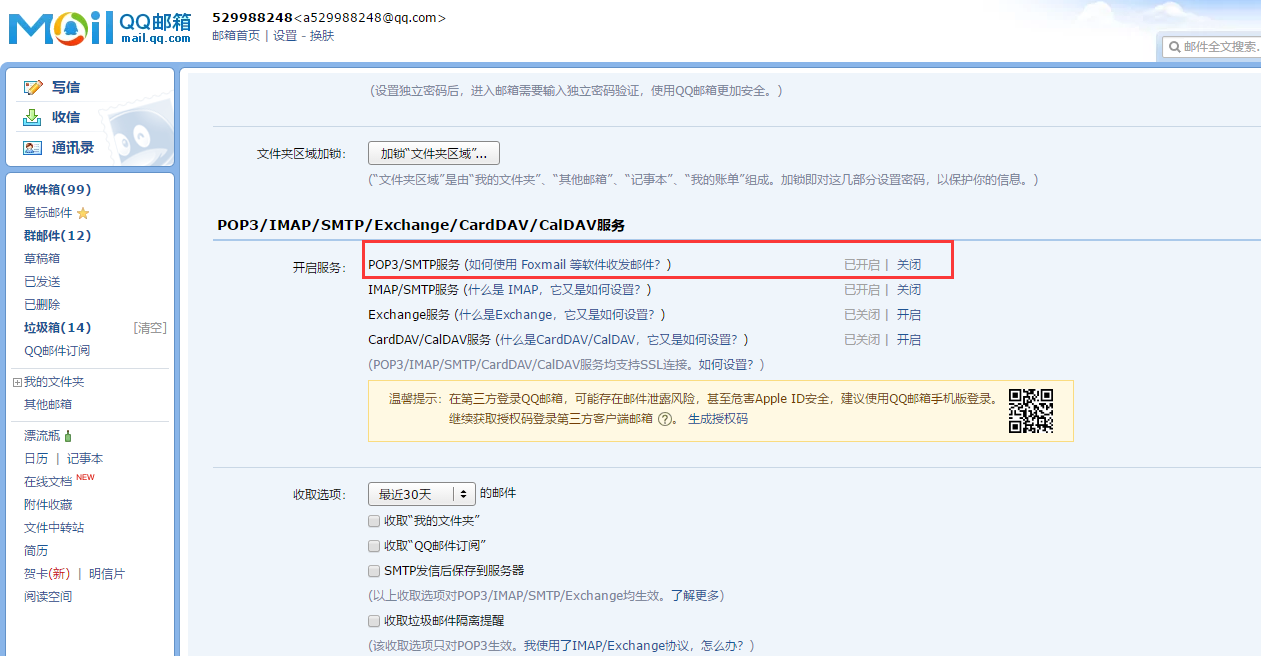This screenshot has height=656, width=1261.
Task: Open 日历 in sidebar
Action: point(36,459)
